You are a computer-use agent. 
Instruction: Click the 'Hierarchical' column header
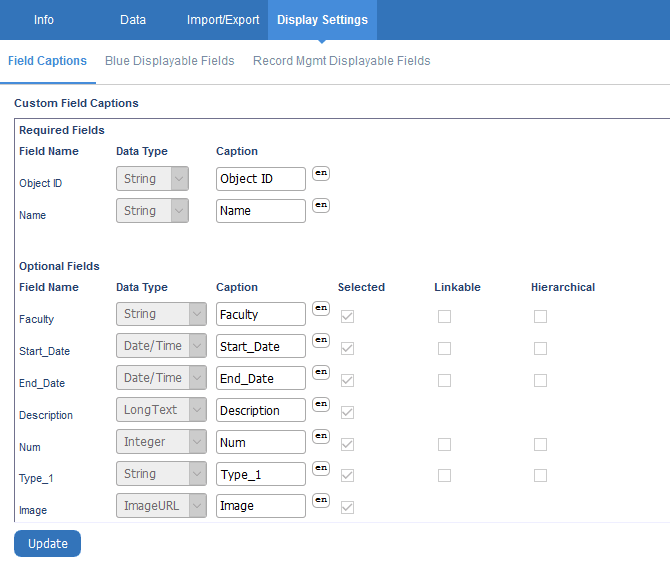[563, 287]
